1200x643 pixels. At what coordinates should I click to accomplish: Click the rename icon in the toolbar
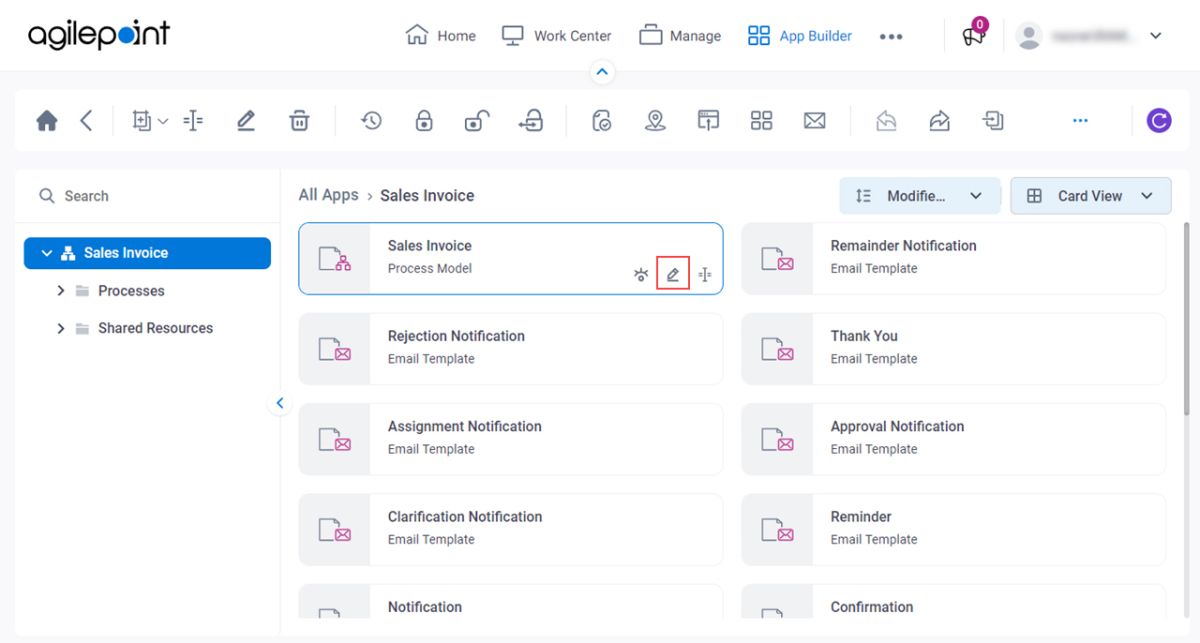pos(194,121)
